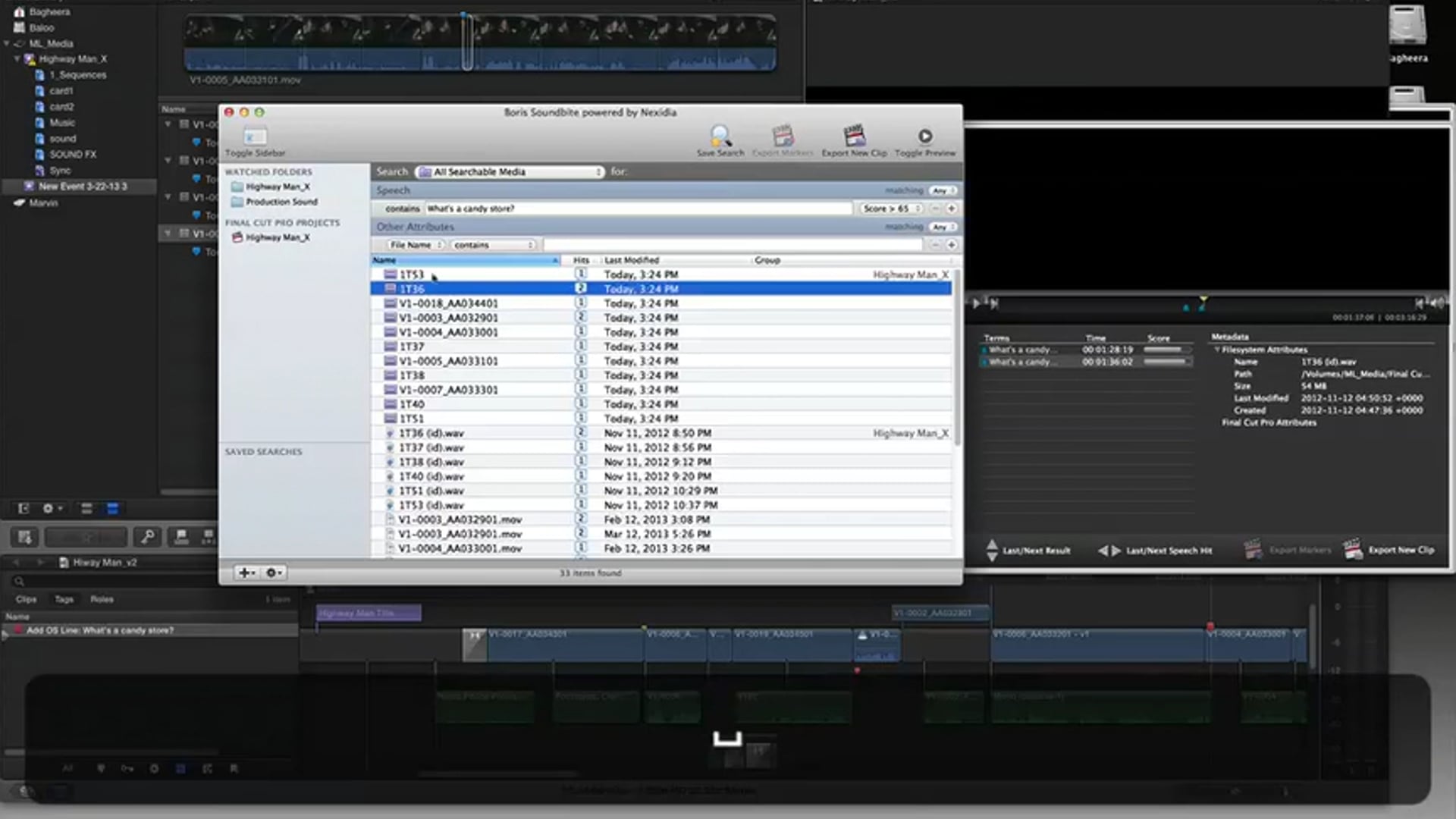Go to the next result with the down arrow
The width and height of the screenshot is (1456, 819).
pos(992,557)
